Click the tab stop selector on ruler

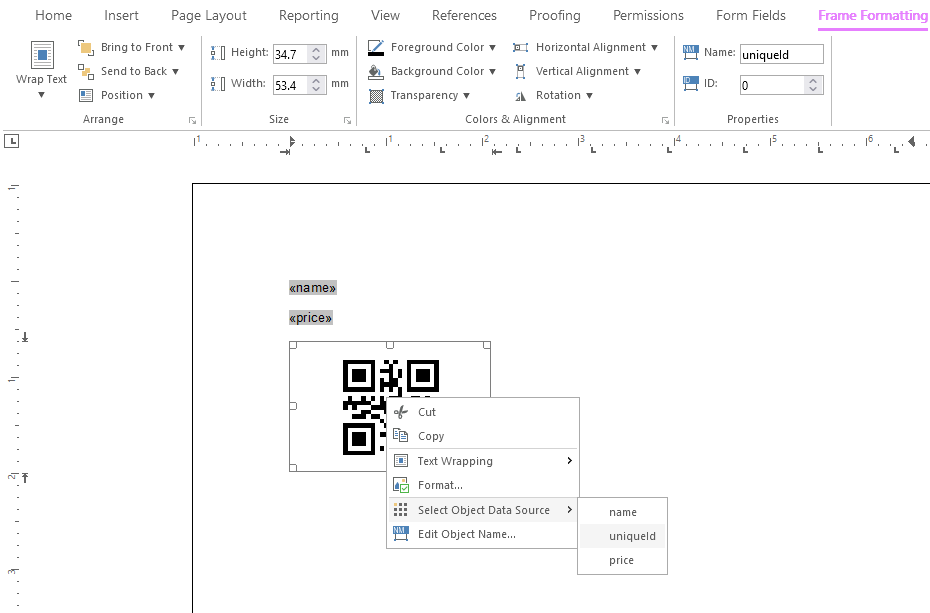coord(11,141)
